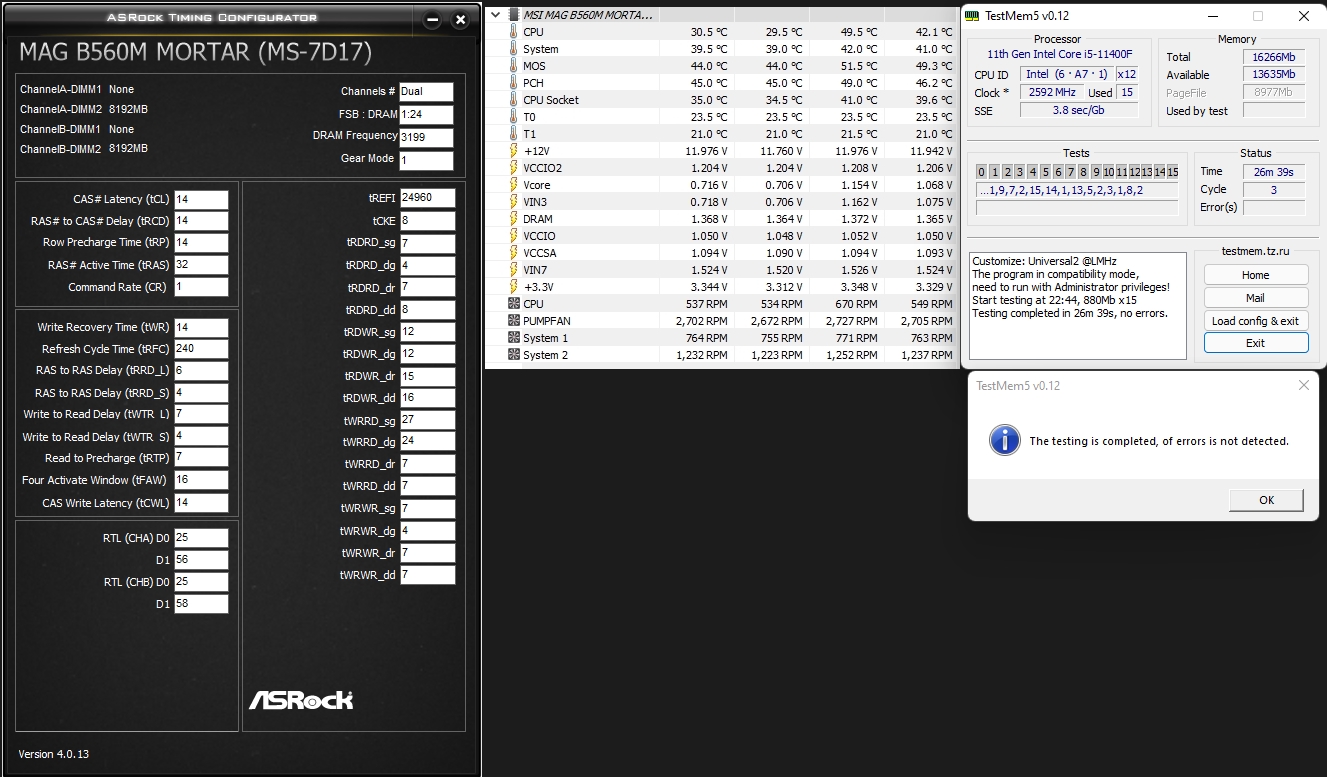Click the Vcore lightning bolt icon
Screen dimensions: 1327x777
[514, 185]
